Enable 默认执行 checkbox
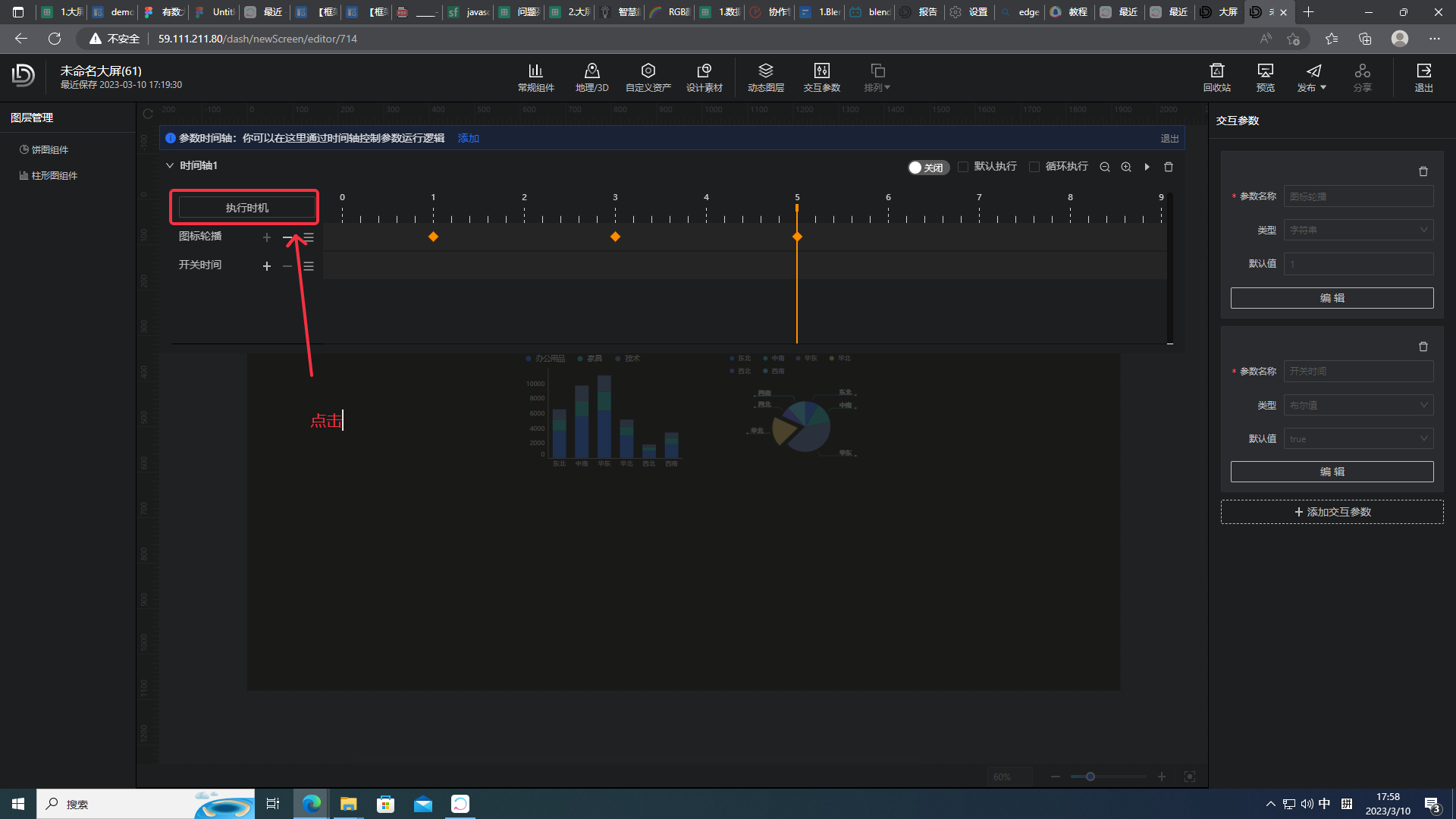1456x819 pixels. click(963, 167)
